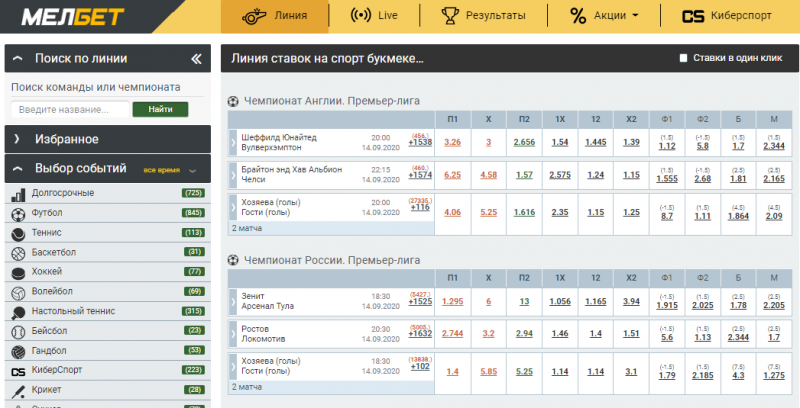Open +102 markets for Russia goals row
This screenshot has width=800, height=408.
coord(420,366)
